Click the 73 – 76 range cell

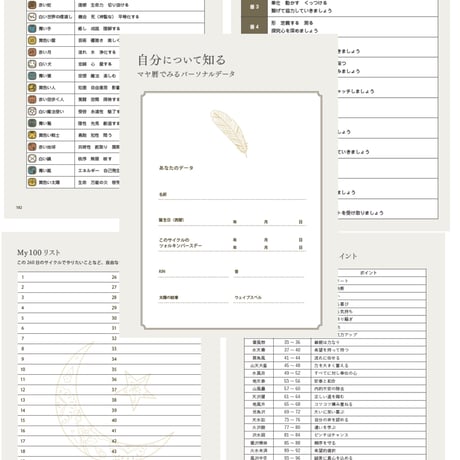[292, 420]
